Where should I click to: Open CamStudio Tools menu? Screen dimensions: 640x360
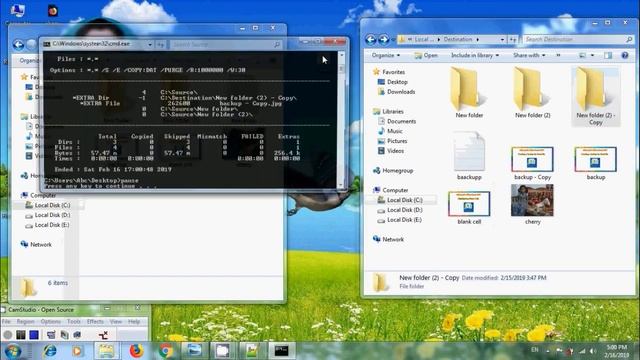74,322
